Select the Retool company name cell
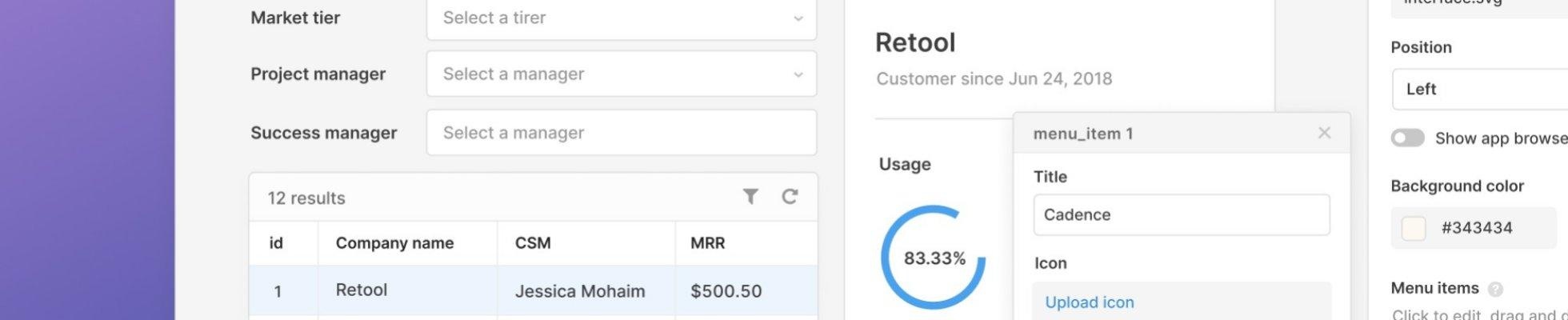 pyautogui.click(x=362, y=290)
